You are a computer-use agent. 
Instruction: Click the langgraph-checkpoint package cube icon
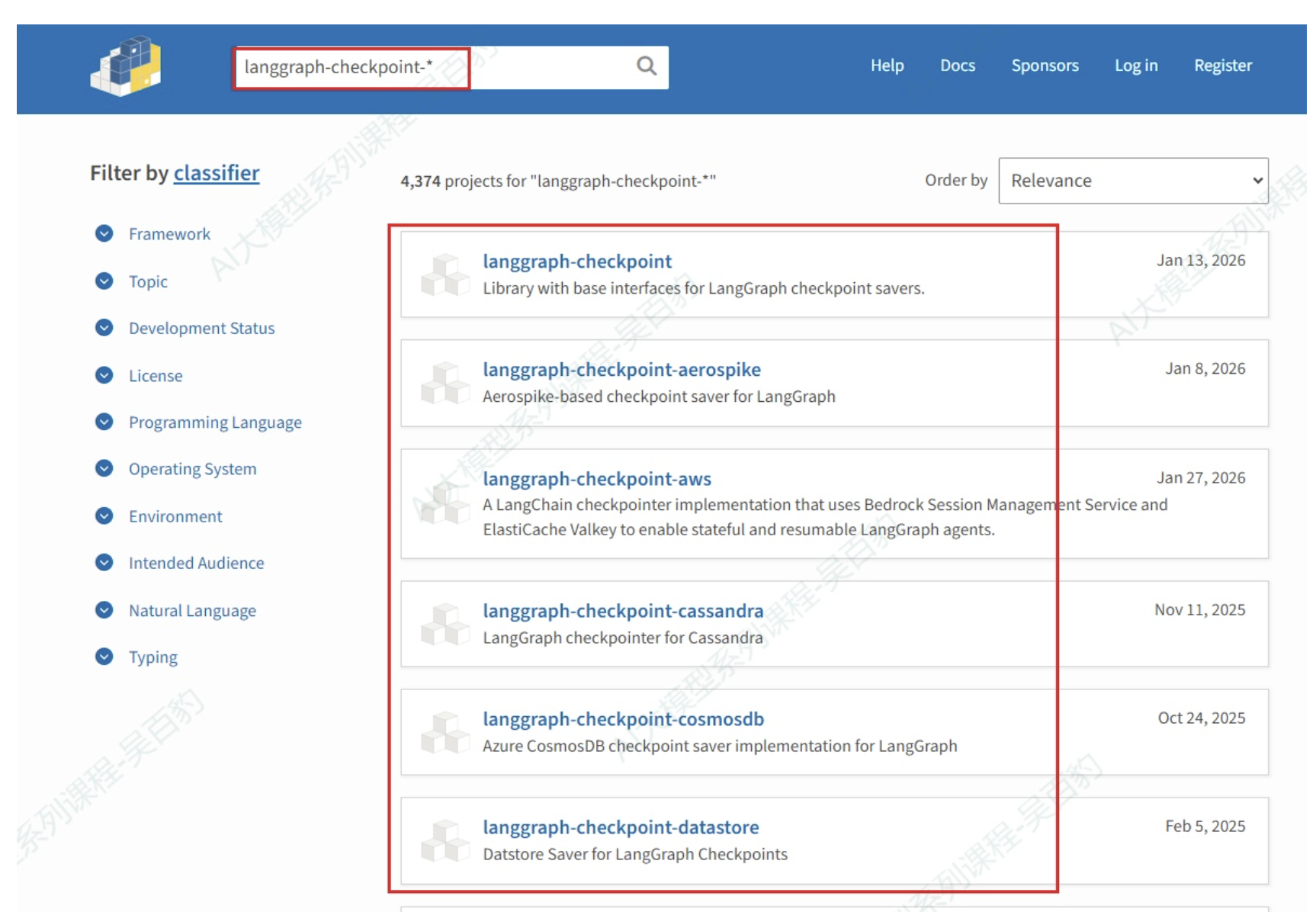click(x=445, y=275)
